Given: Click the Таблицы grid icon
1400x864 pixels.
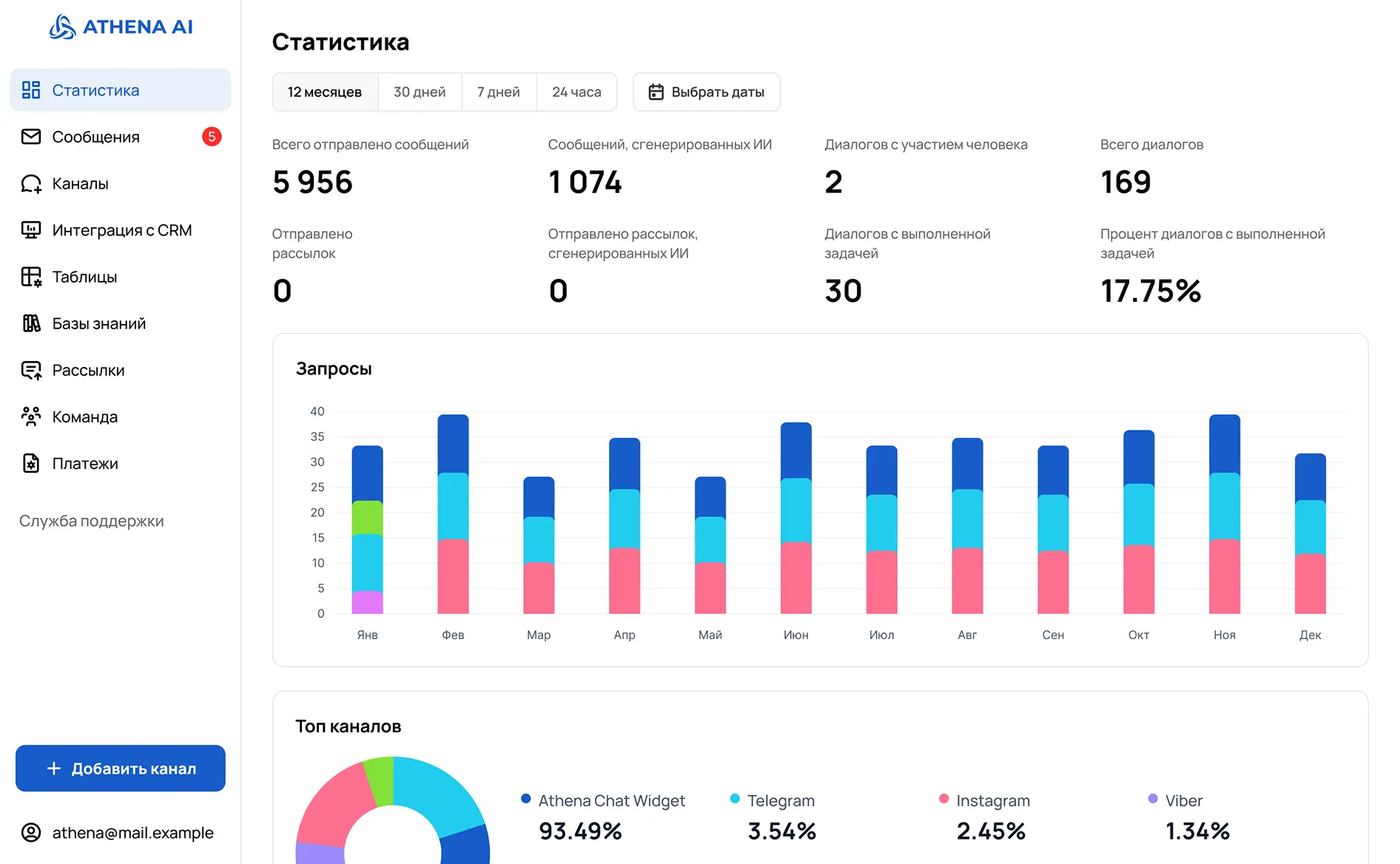Looking at the screenshot, I should click(x=31, y=277).
